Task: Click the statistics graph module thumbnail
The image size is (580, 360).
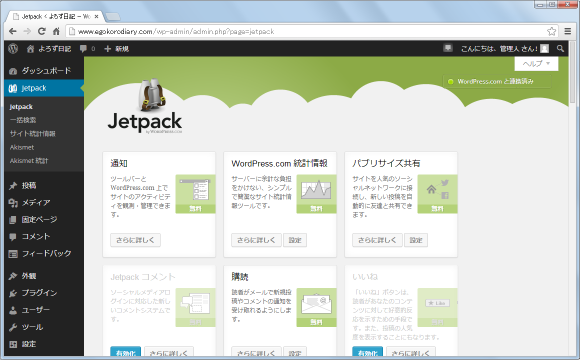Action: [316, 194]
